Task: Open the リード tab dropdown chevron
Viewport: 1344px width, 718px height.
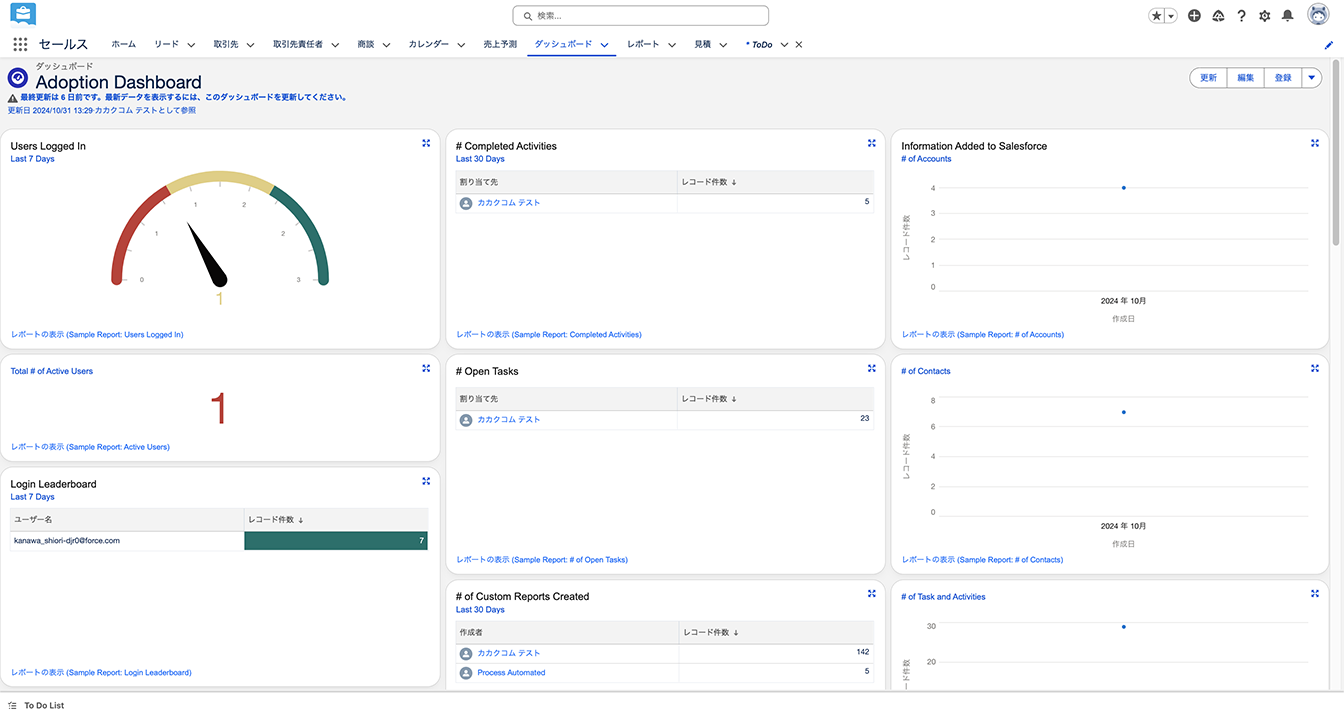Action: [190, 45]
